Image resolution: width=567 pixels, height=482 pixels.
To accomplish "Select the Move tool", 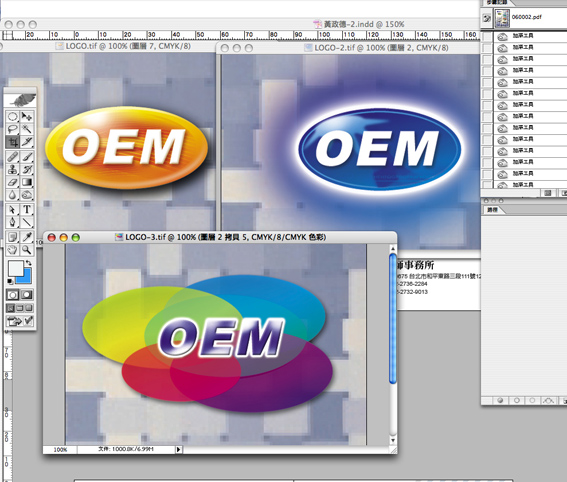I will [27, 116].
